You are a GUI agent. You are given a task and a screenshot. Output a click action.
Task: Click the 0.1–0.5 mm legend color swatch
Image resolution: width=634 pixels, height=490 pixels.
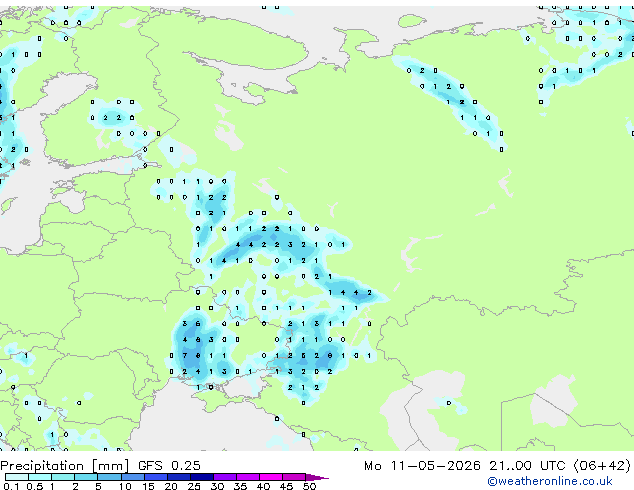[17, 477]
